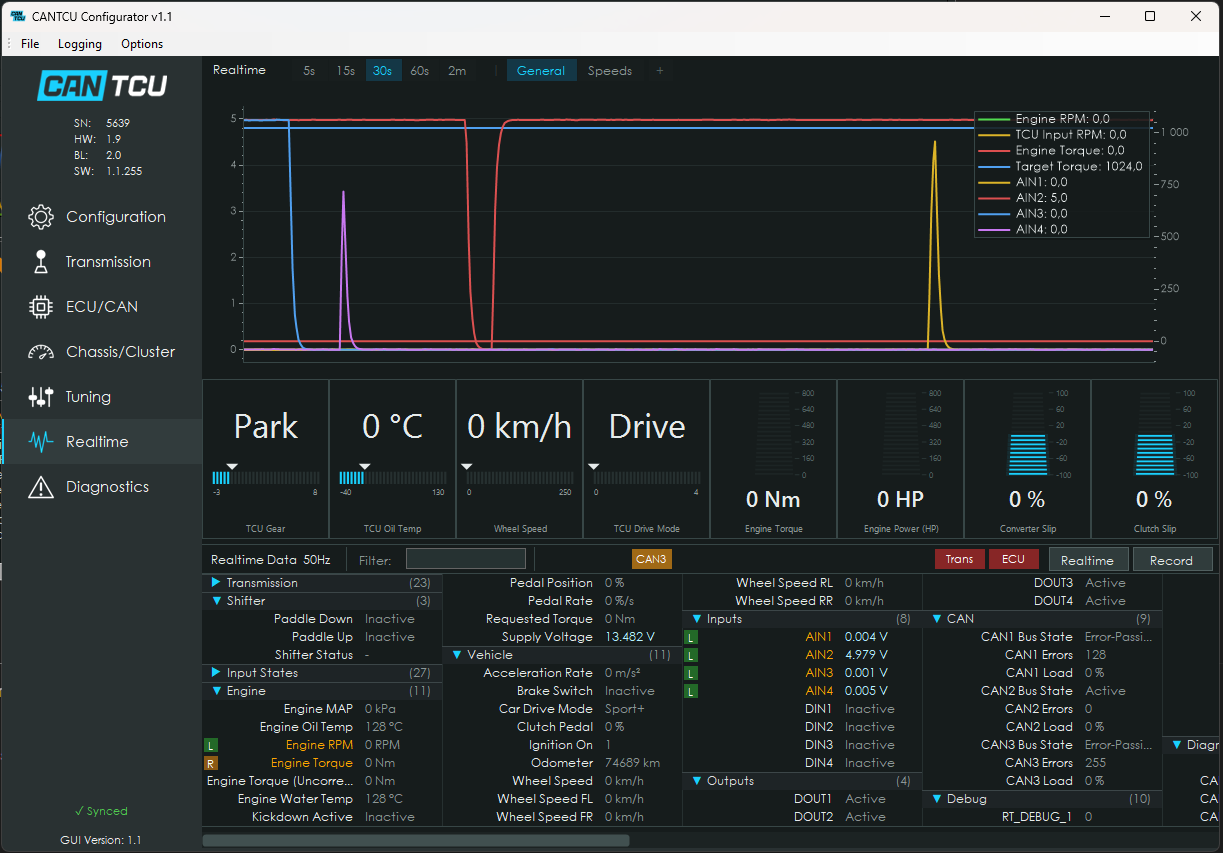1223x853 pixels.
Task: Toggle the R marker beside Engine Torque
Action: (210, 763)
